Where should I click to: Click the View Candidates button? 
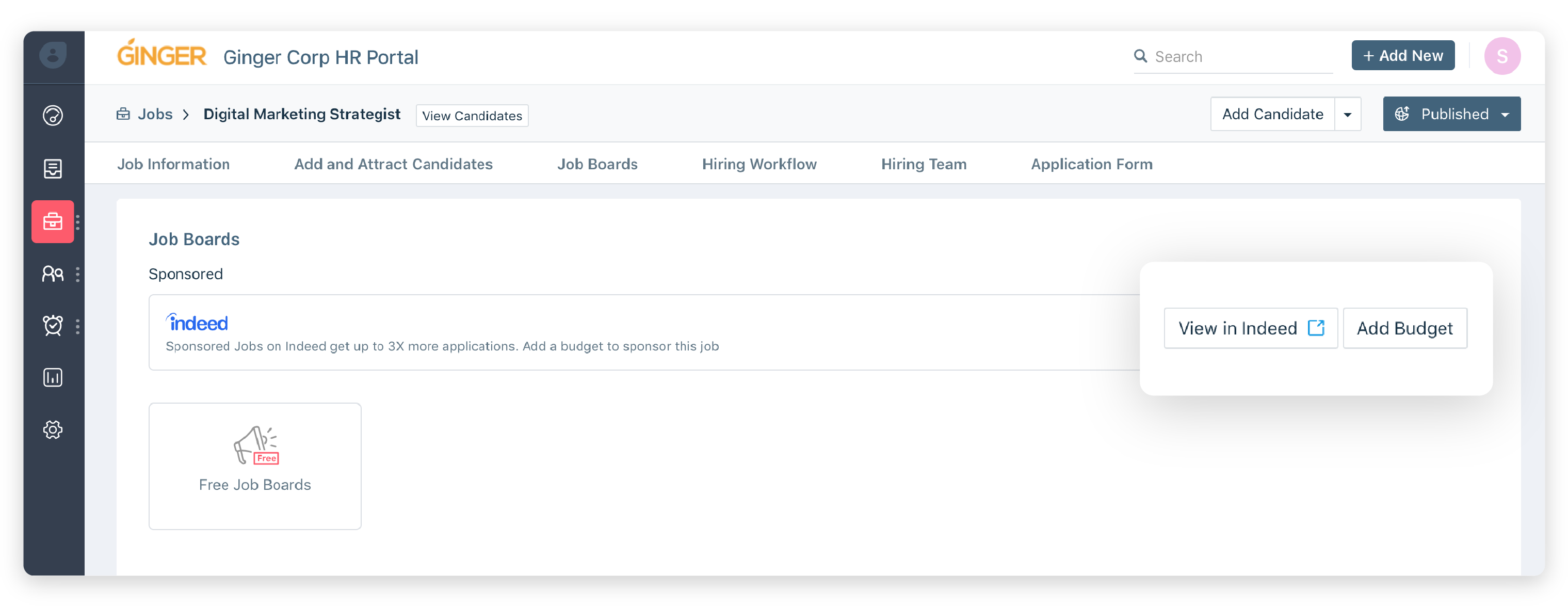[x=472, y=115]
